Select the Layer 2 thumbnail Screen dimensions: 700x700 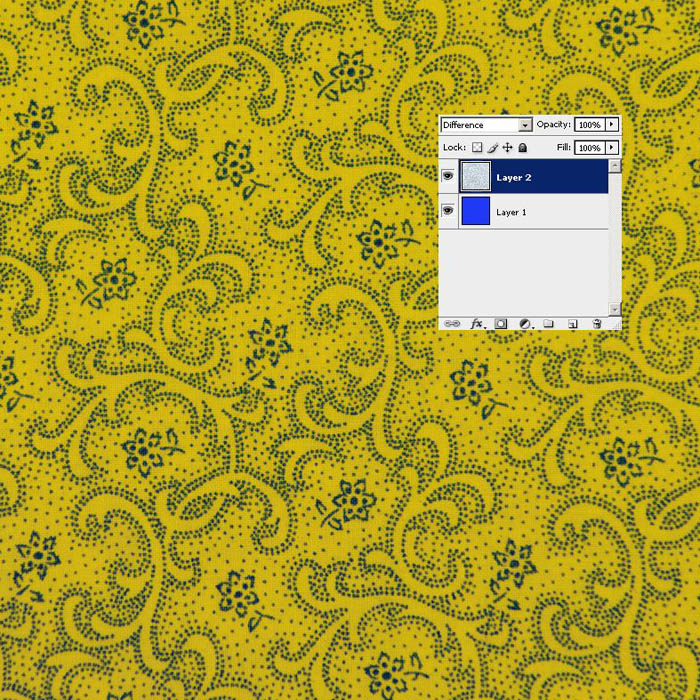tap(475, 177)
